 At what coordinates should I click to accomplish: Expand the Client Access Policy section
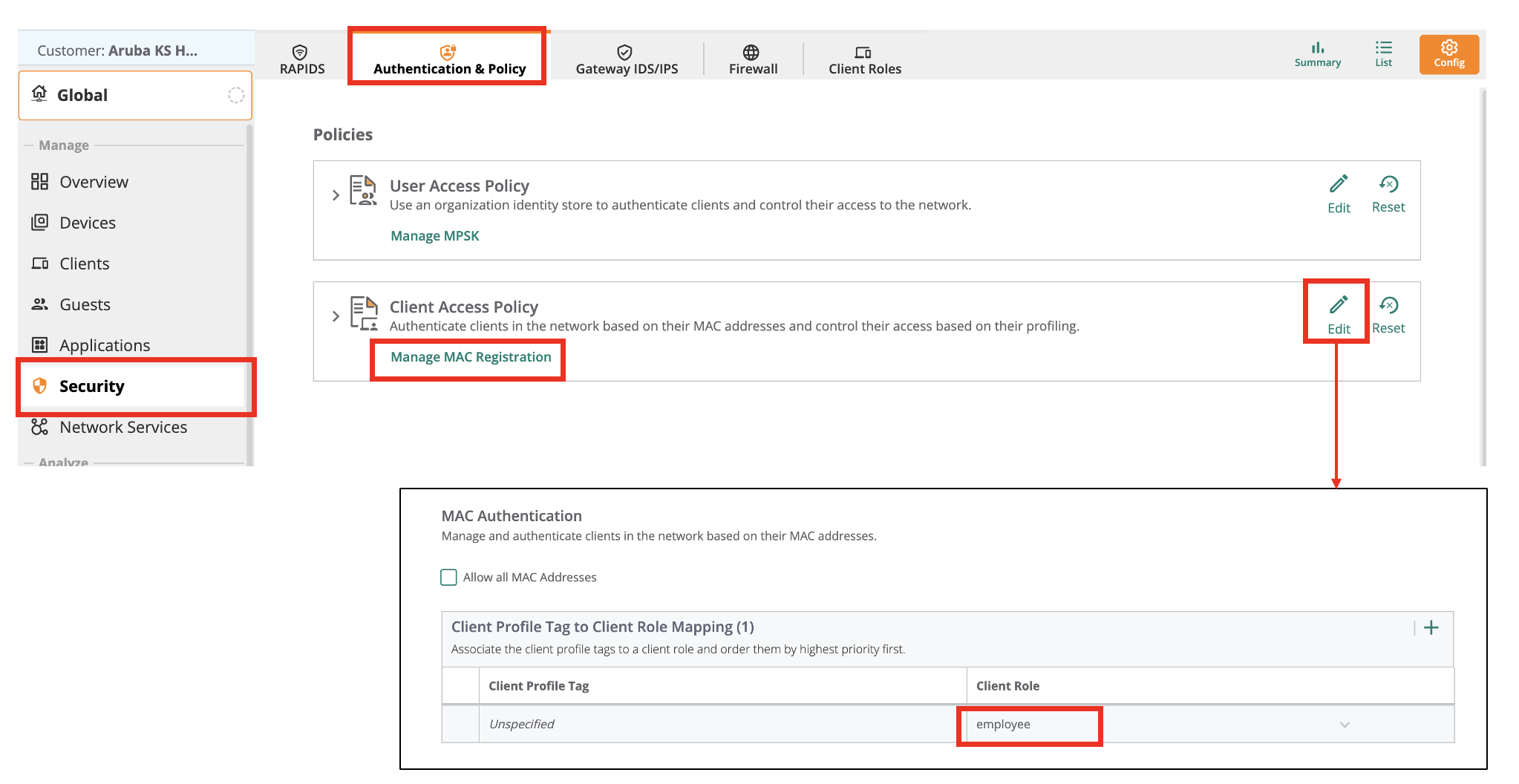tap(336, 316)
